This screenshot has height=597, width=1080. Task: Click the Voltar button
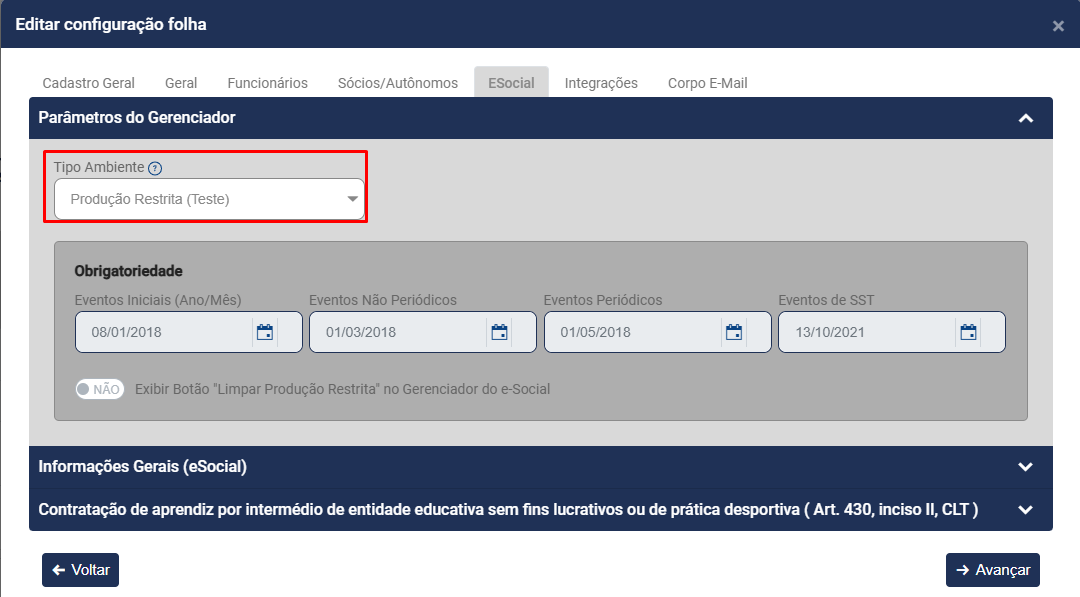81,569
